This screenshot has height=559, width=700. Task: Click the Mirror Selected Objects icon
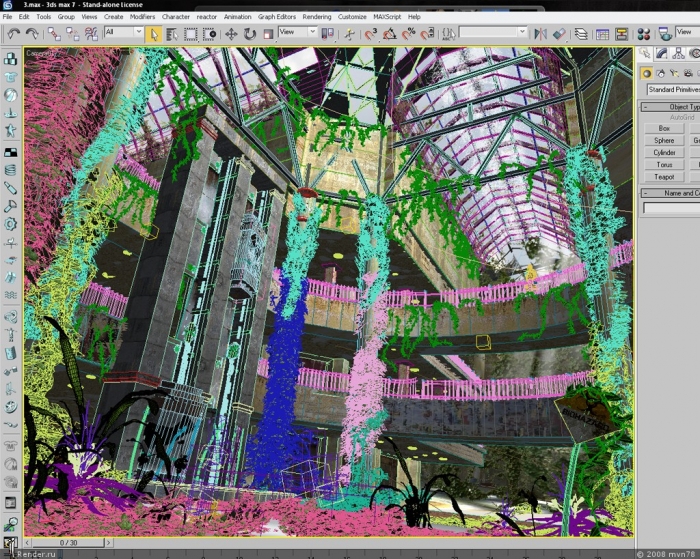[540, 34]
